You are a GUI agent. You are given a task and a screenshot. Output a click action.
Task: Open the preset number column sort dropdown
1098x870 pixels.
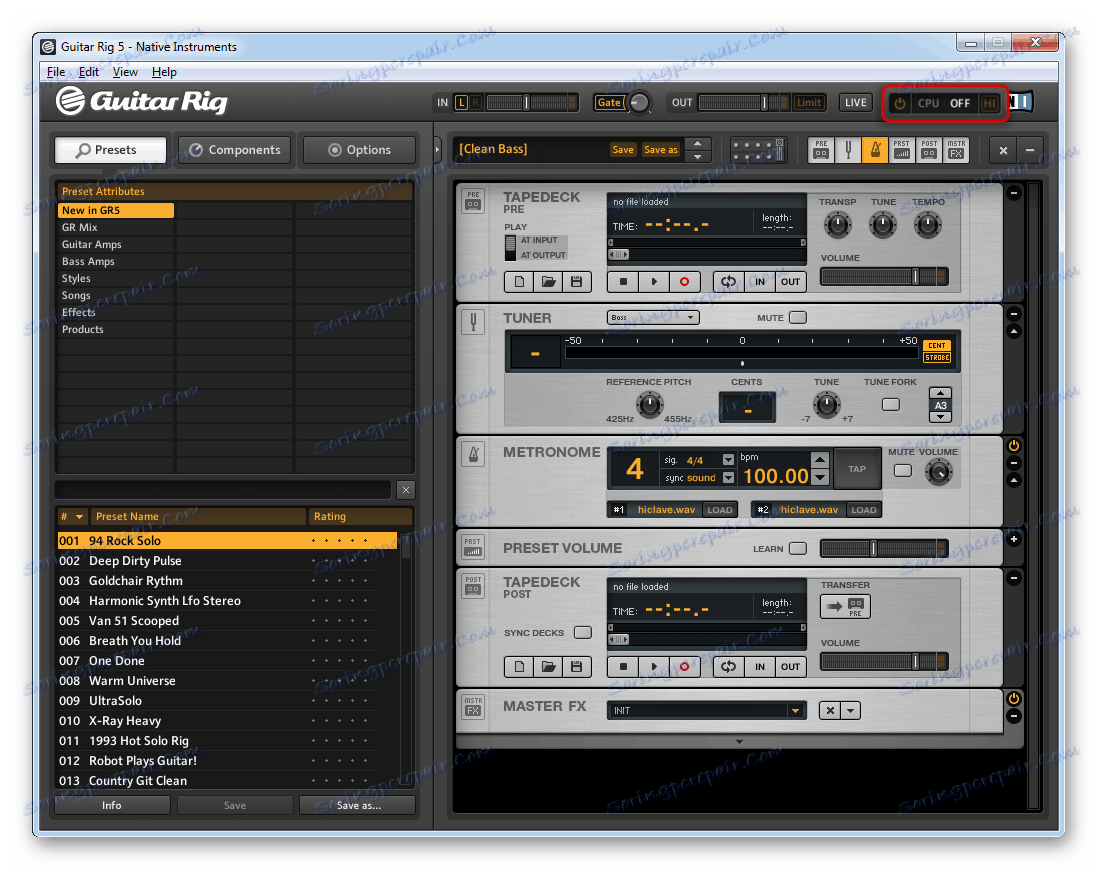79,517
